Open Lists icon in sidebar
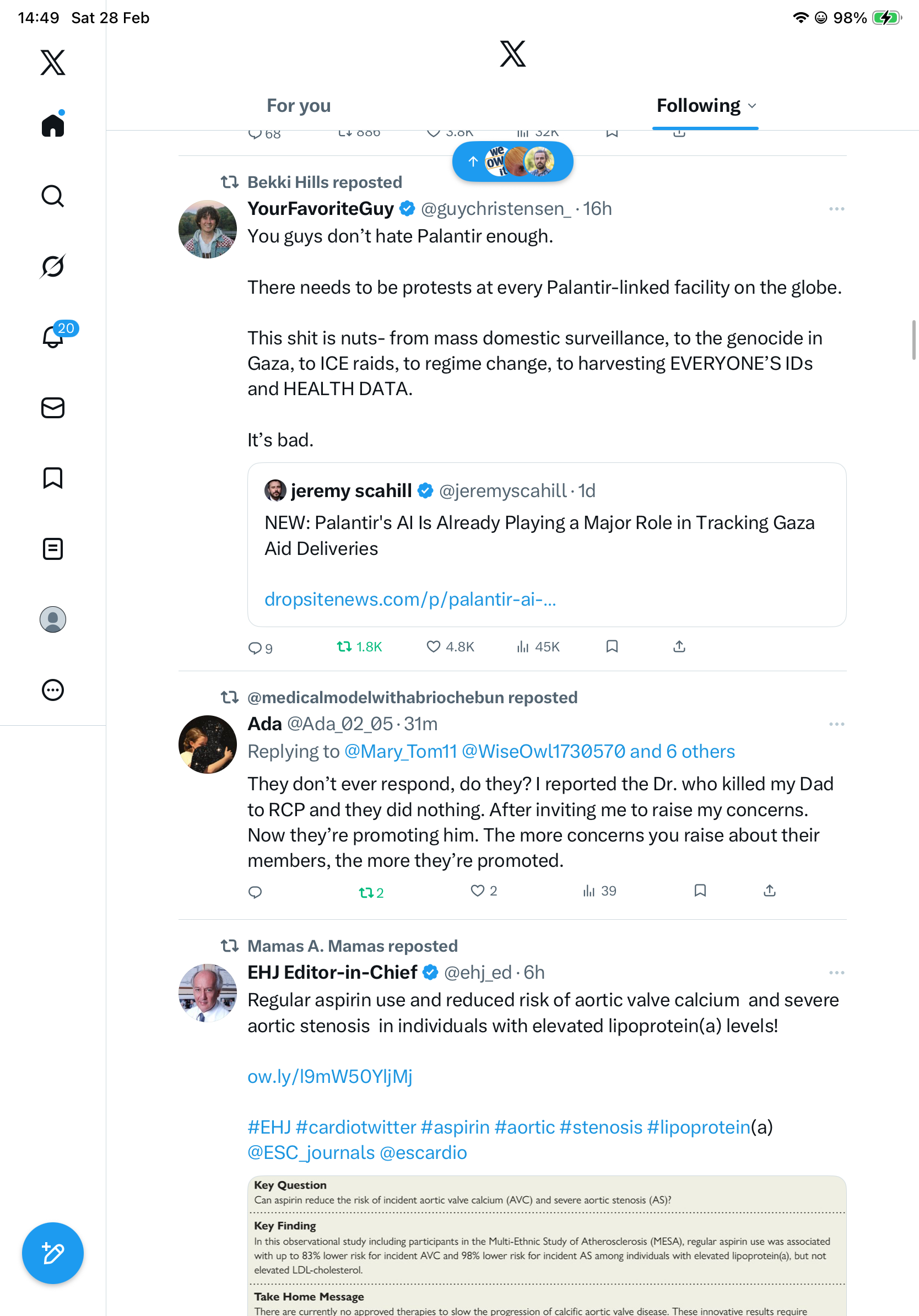919x1316 pixels. click(x=53, y=548)
